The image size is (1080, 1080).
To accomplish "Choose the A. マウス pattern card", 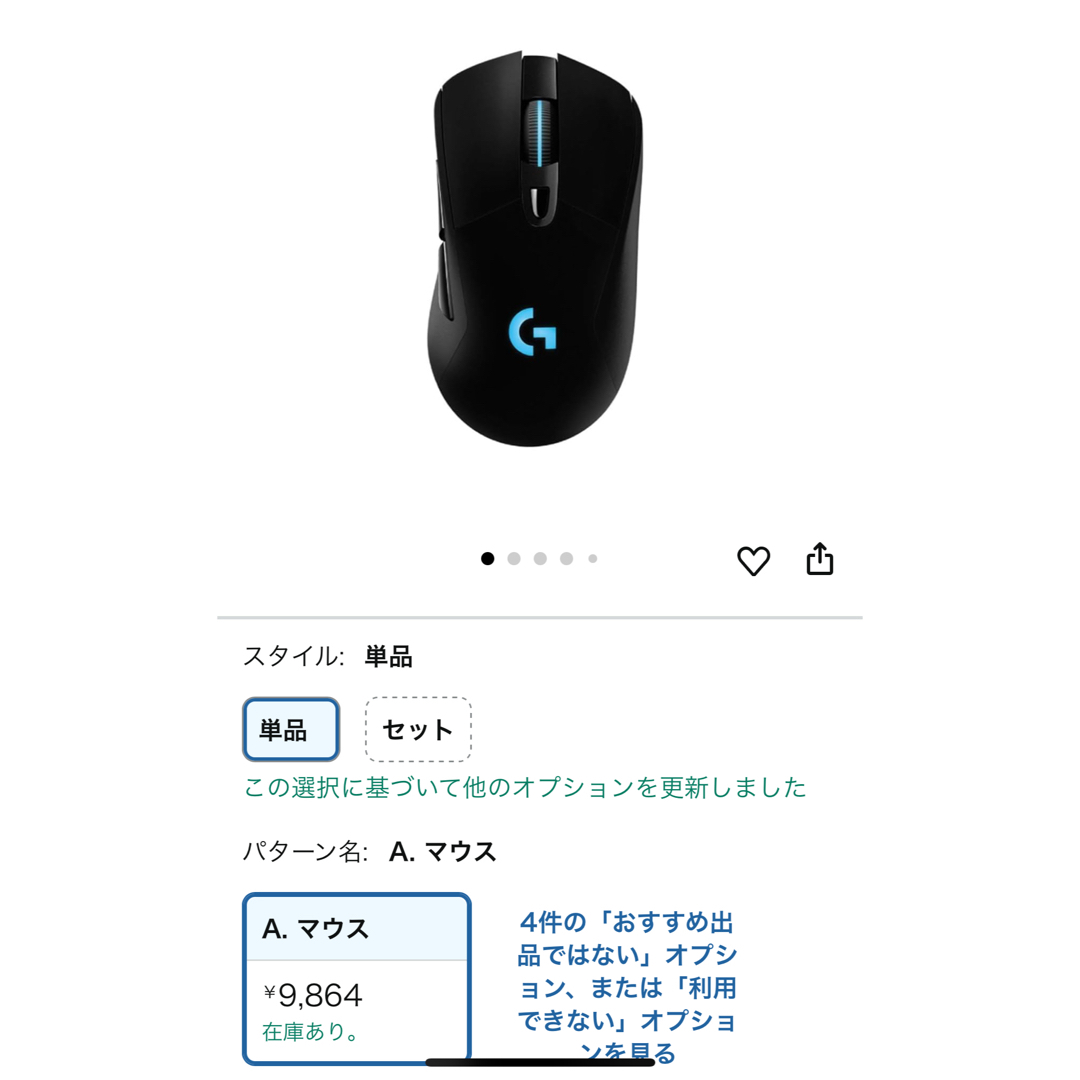I will click(357, 979).
